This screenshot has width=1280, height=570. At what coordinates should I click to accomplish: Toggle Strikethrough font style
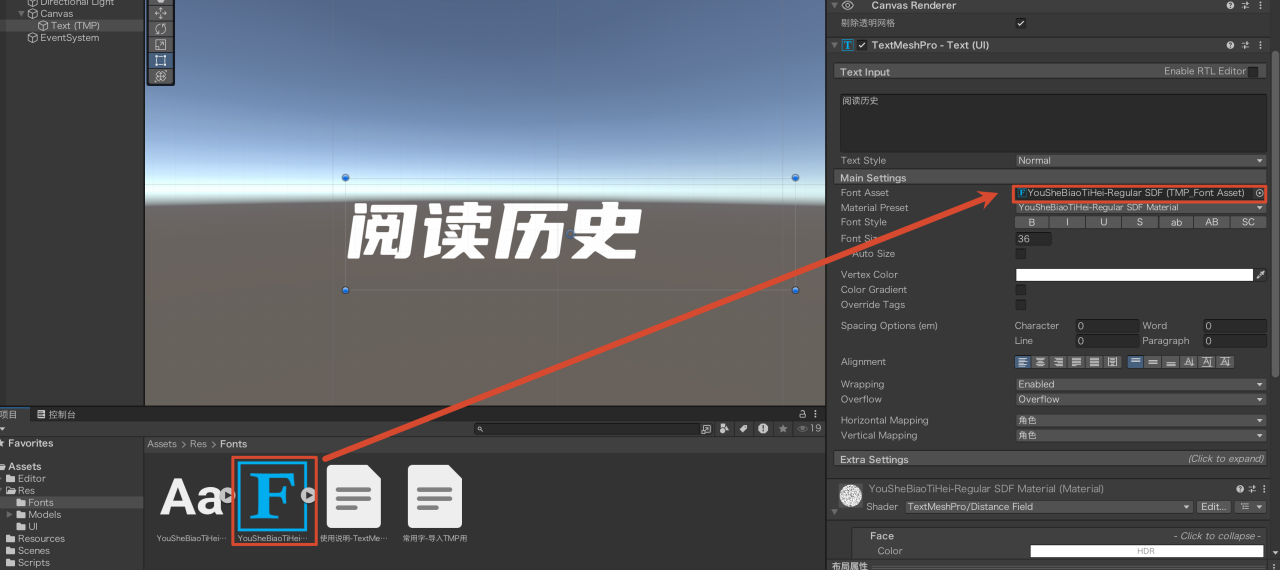click(1141, 222)
